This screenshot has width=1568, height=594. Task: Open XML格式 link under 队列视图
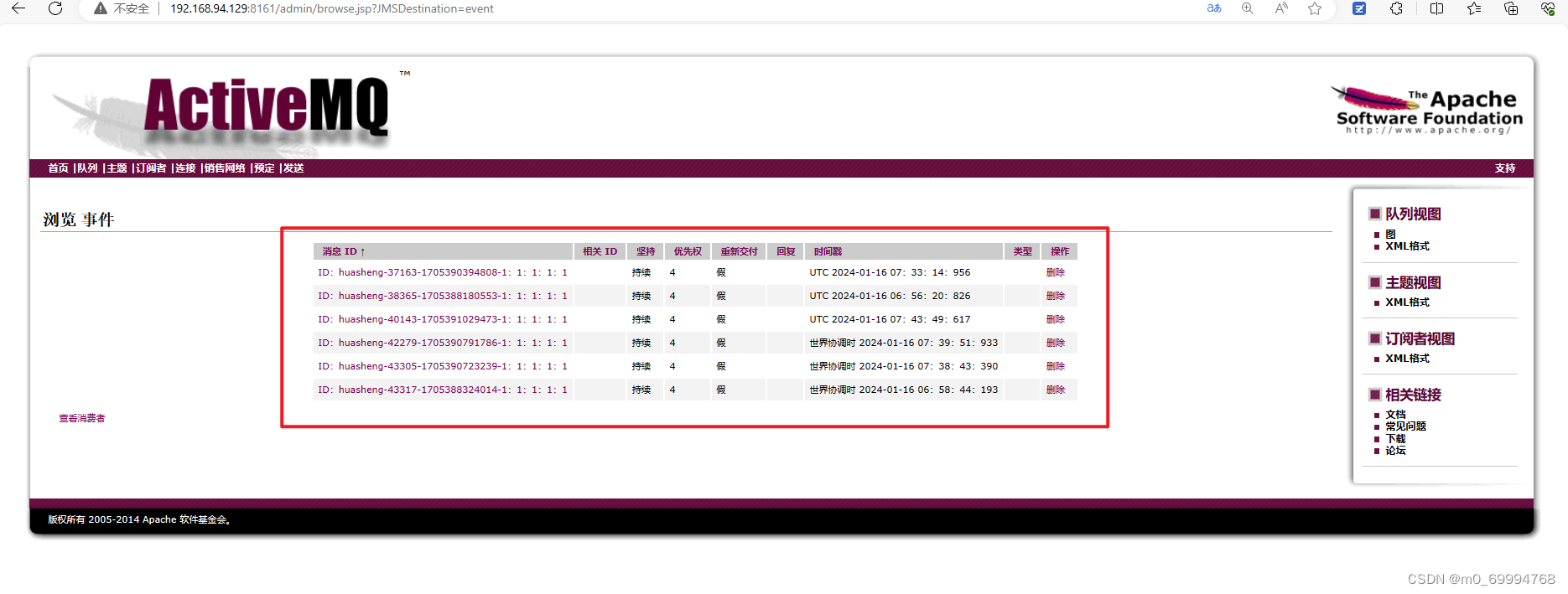coord(1407,246)
